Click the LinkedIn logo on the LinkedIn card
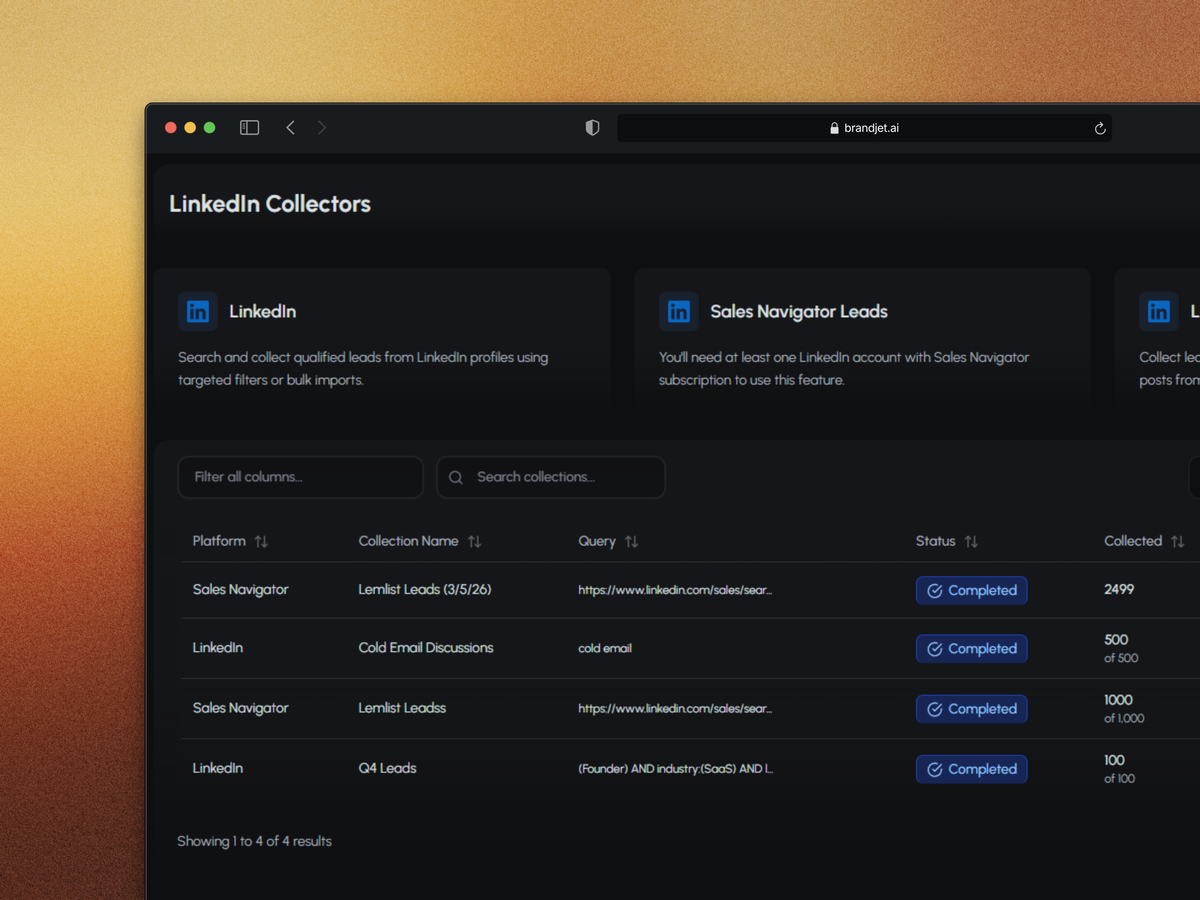 [x=197, y=311]
